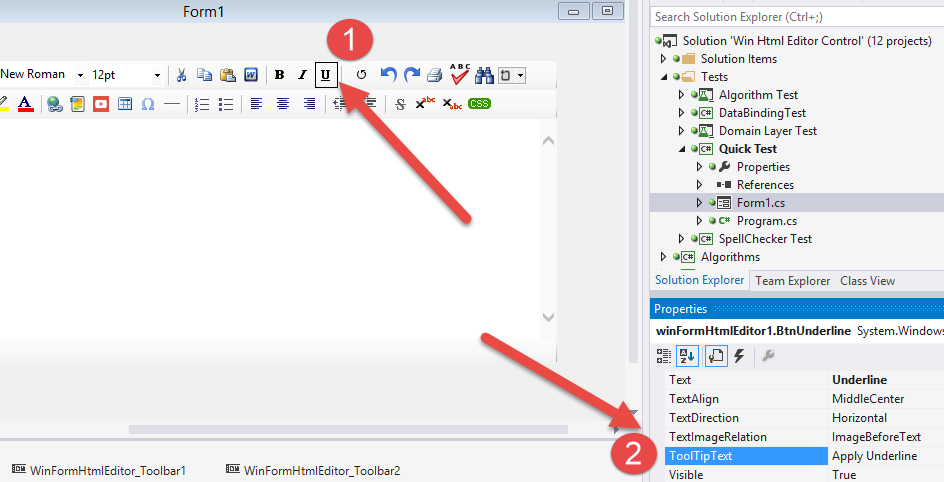Image resolution: width=944 pixels, height=482 pixels.
Task: Toggle Italic formatting button
Action: (302, 75)
